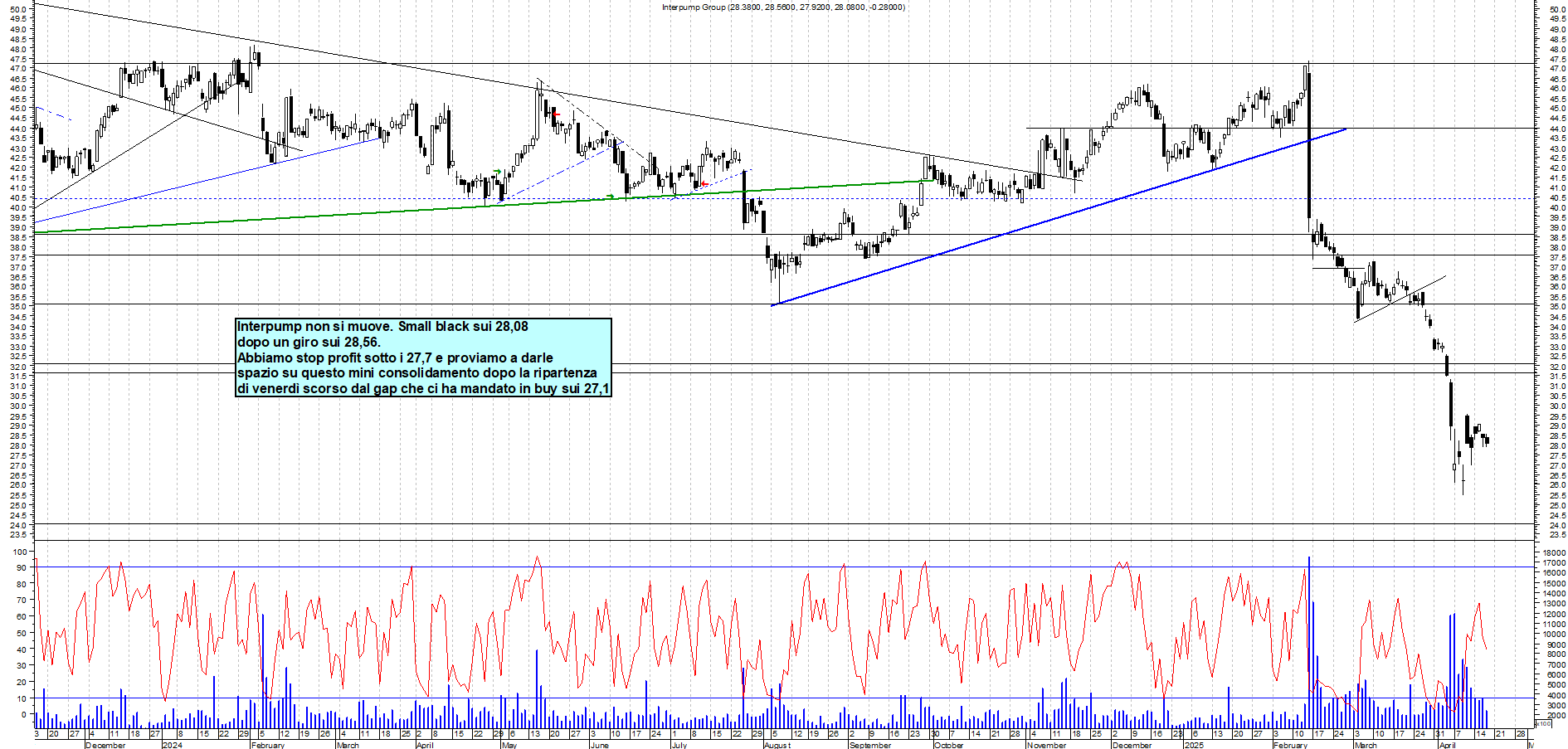Click the Interpump Group chart title
Viewport: 1568px width, 749px height.
pos(783,7)
